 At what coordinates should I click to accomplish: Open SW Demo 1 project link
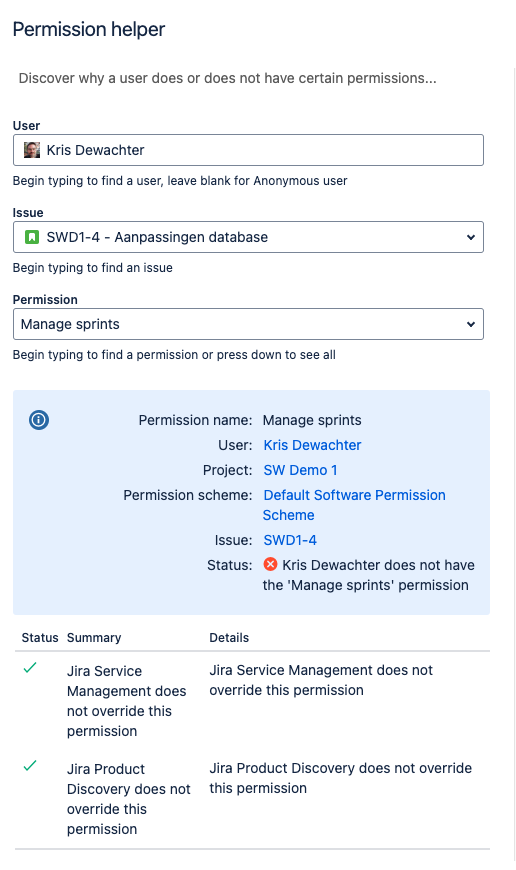[300, 471]
